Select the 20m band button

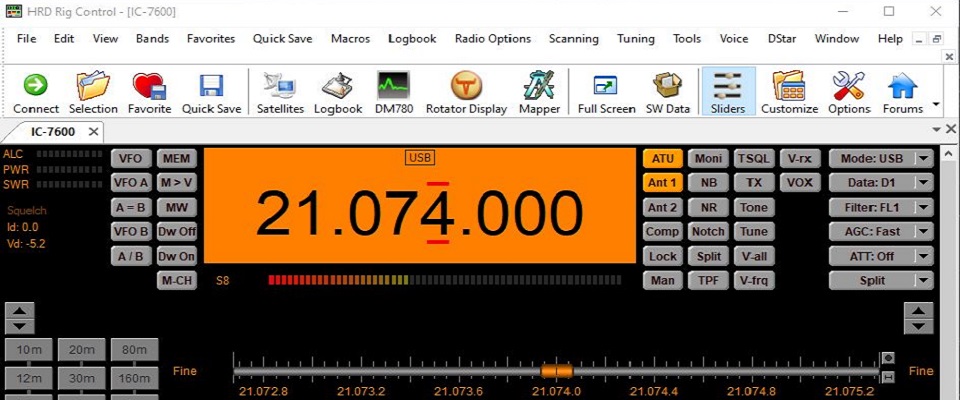pyautogui.click(x=81, y=350)
